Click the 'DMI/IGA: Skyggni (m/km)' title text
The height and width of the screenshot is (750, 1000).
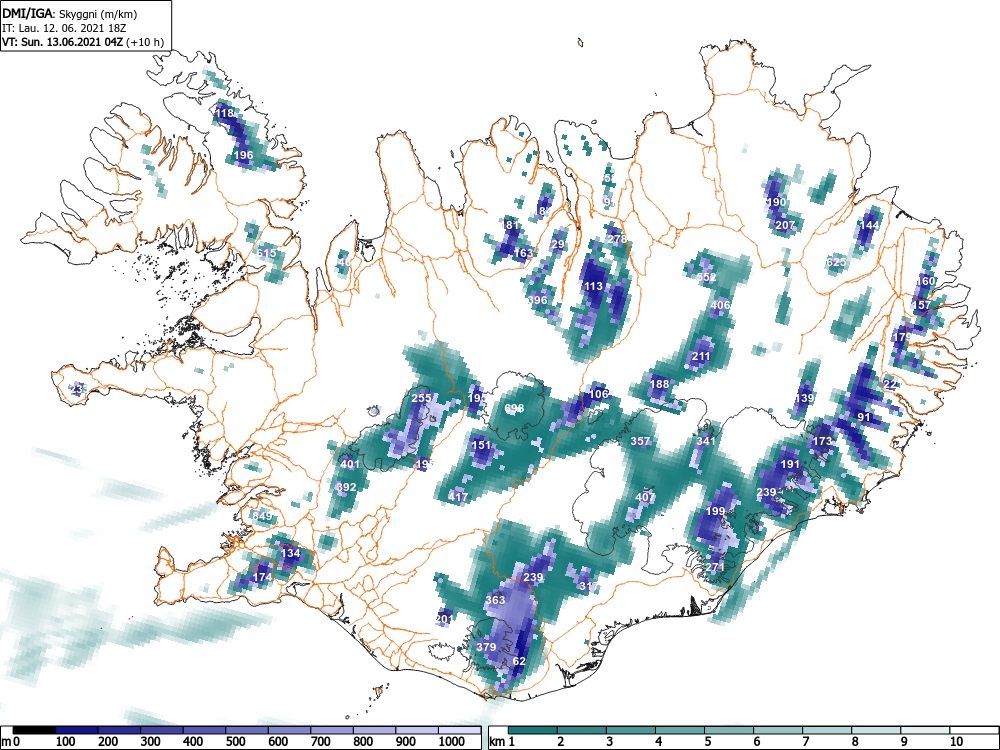pyautogui.click(x=70, y=13)
